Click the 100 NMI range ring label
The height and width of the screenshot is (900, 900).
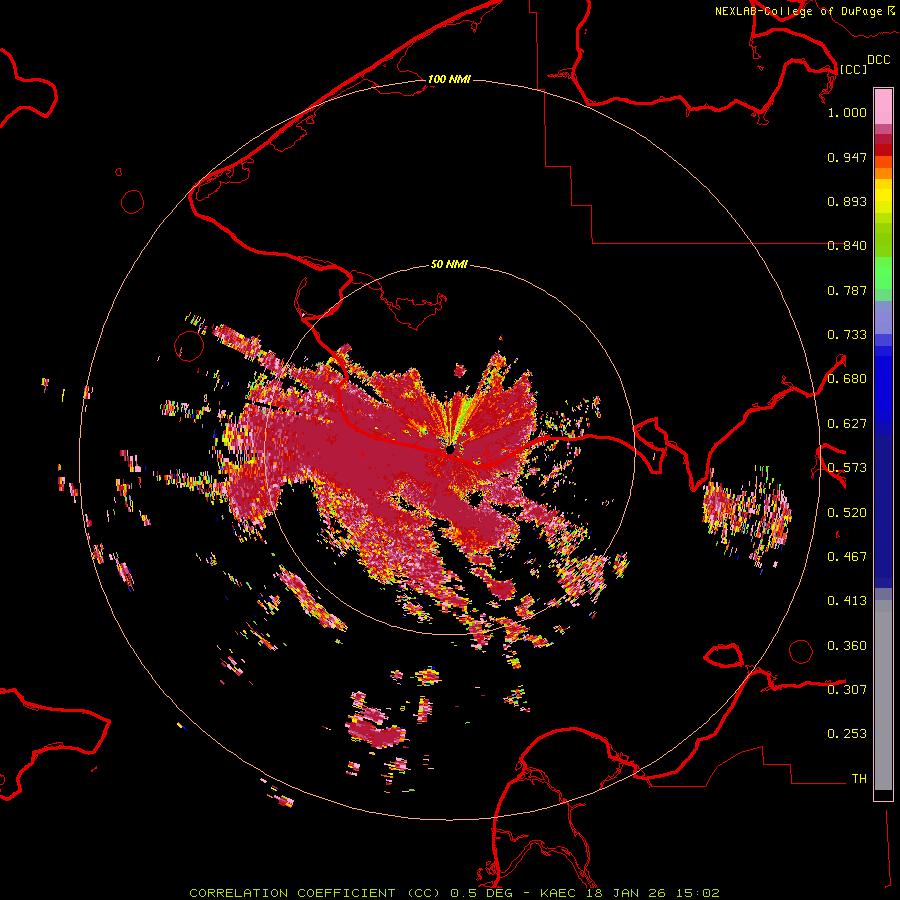coord(449,79)
